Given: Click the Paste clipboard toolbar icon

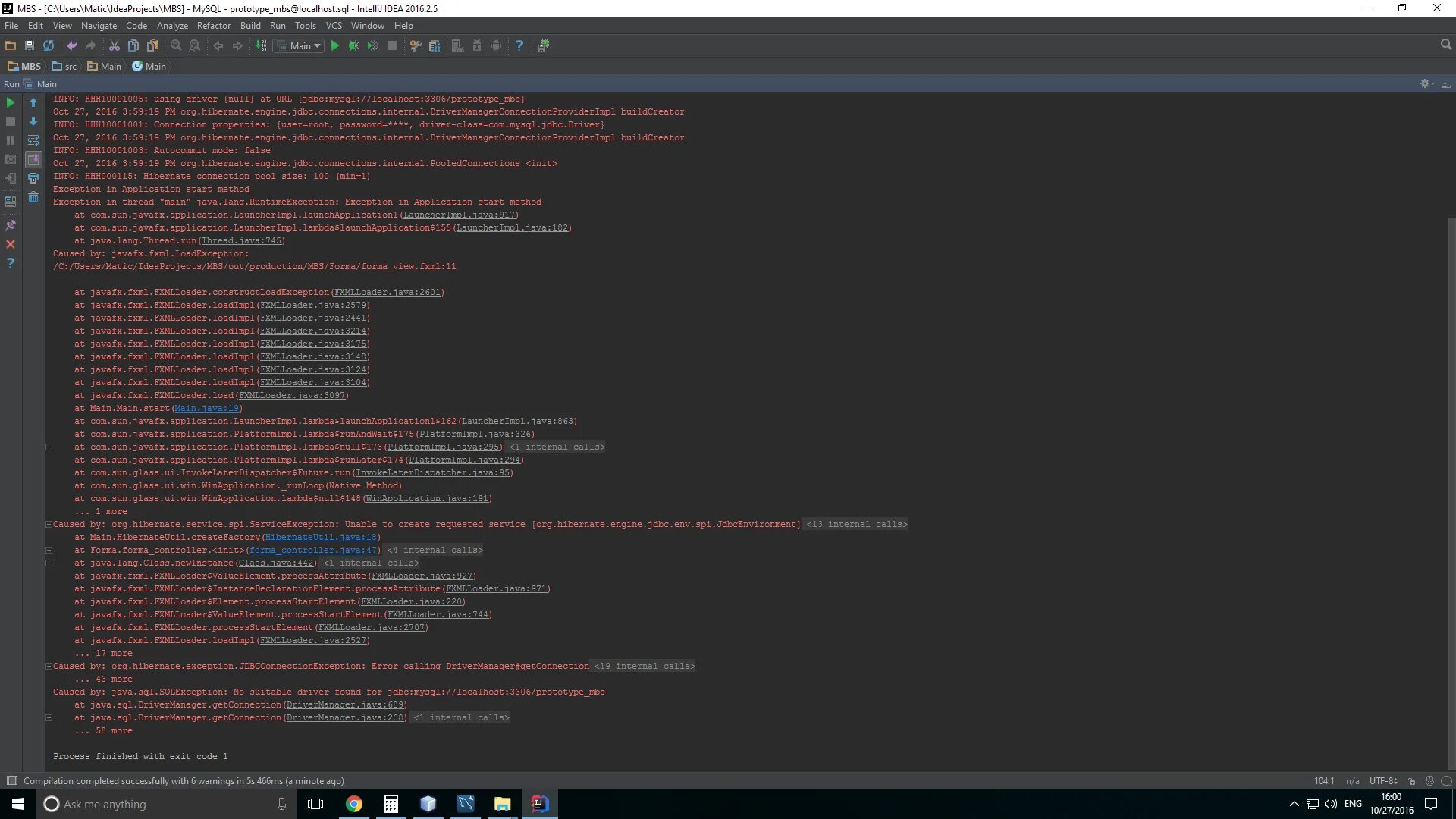Looking at the screenshot, I should coord(152,46).
